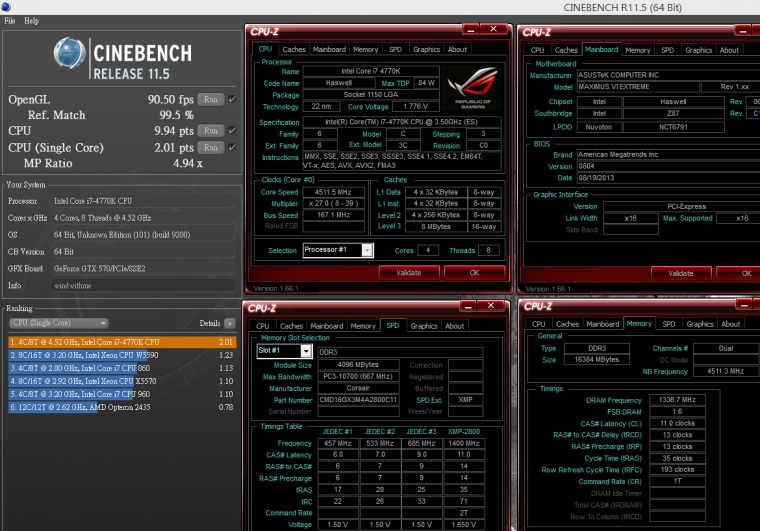Open the Slot #1 memory slot dropdown
Image resolution: width=760 pixels, height=531 pixels.
[283, 351]
